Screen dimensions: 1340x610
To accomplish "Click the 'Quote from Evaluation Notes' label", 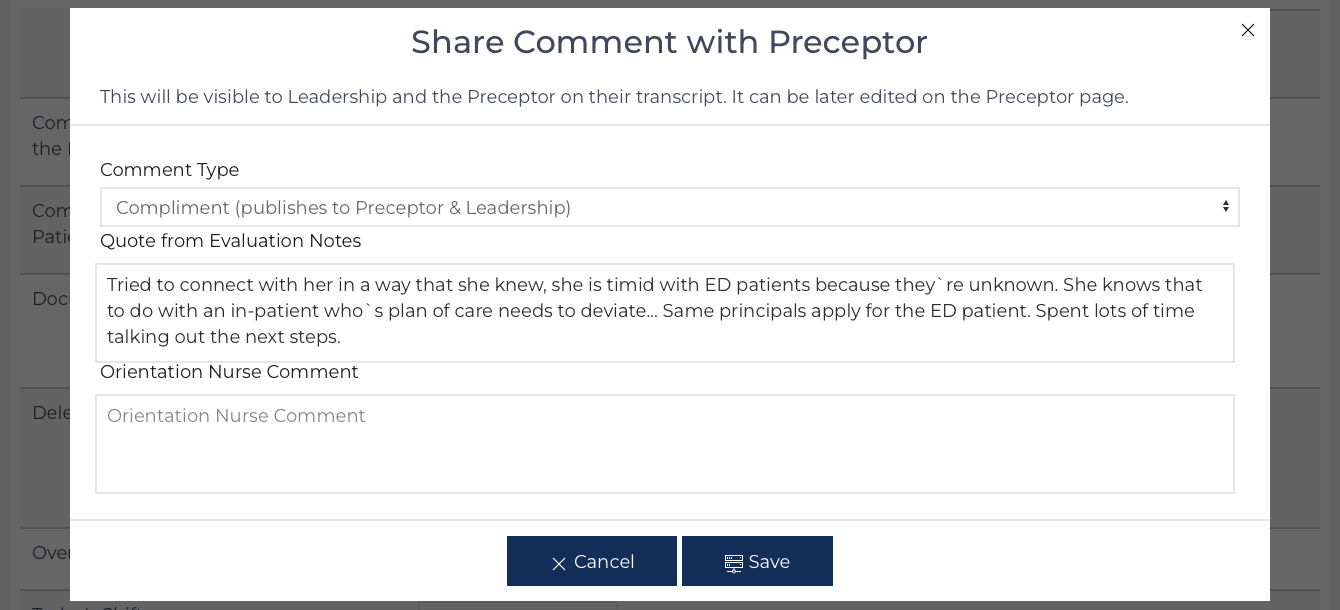I will point(230,241).
